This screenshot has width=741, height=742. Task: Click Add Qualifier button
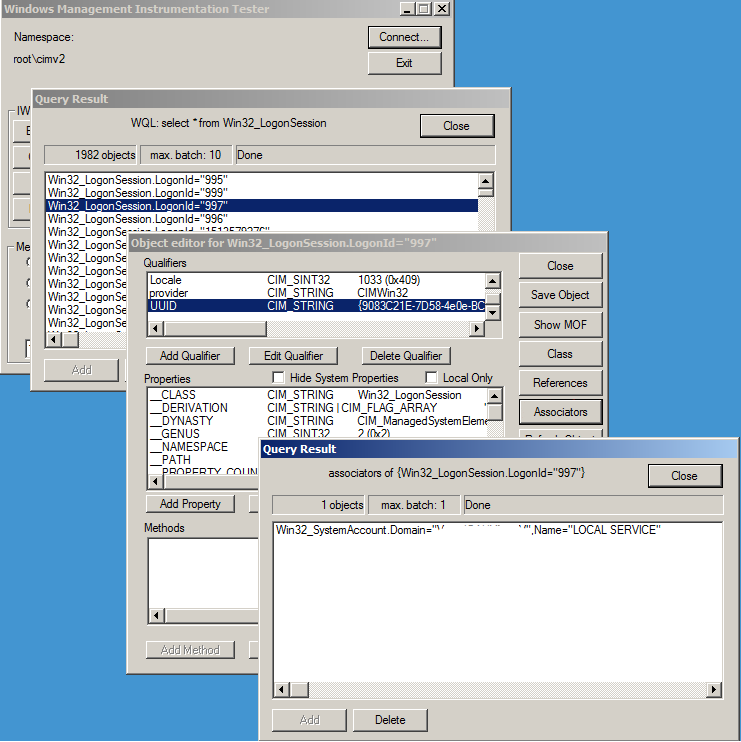click(190, 356)
